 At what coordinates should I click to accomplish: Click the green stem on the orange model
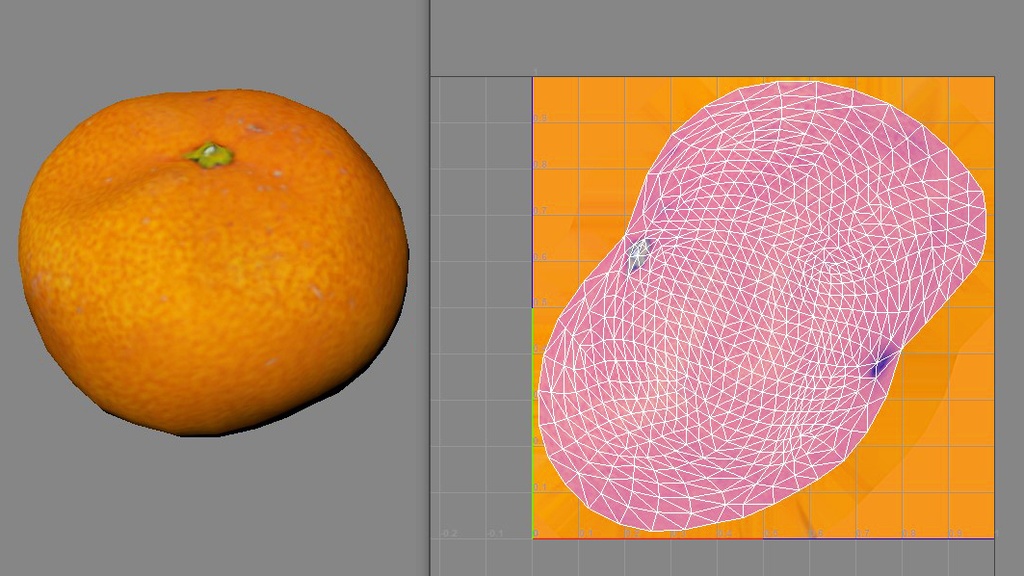pyautogui.click(x=210, y=155)
